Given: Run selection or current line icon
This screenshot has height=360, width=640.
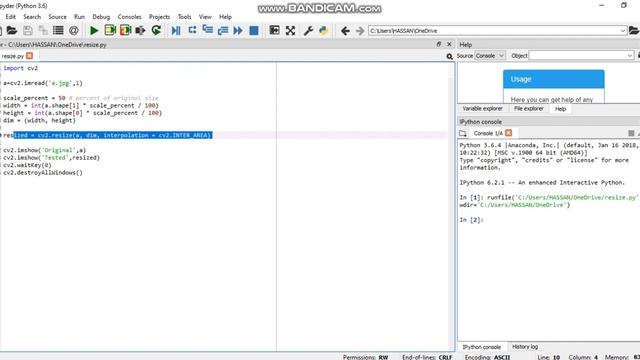Looking at the screenshot, I should (140, 31).
